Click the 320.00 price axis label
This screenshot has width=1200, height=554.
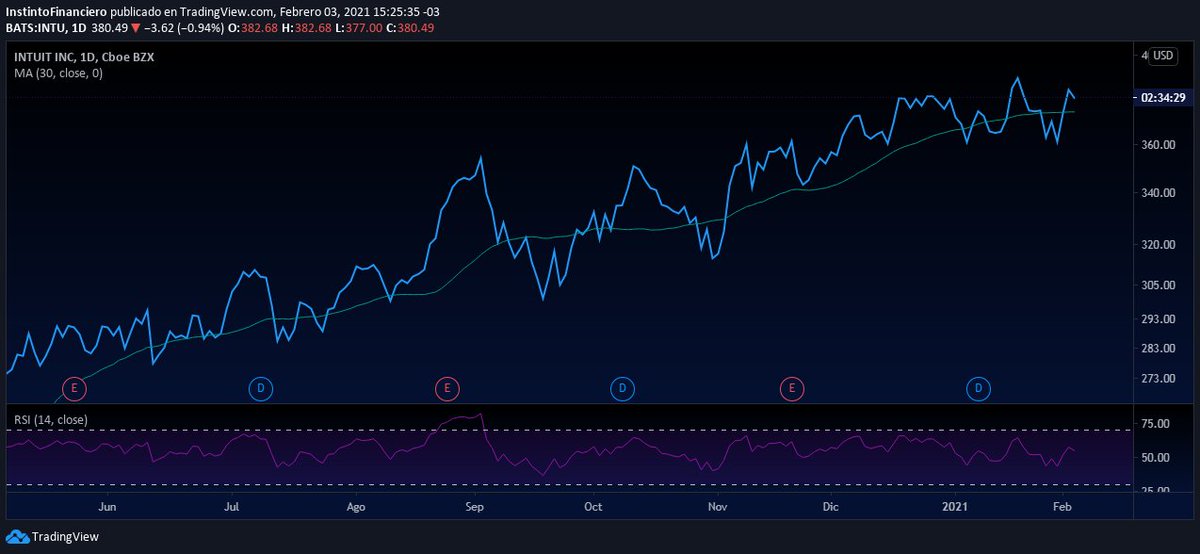(1157, 244)
